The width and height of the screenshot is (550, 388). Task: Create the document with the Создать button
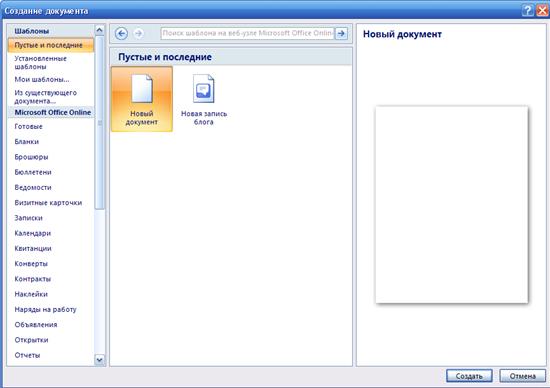tap(469, 376)
